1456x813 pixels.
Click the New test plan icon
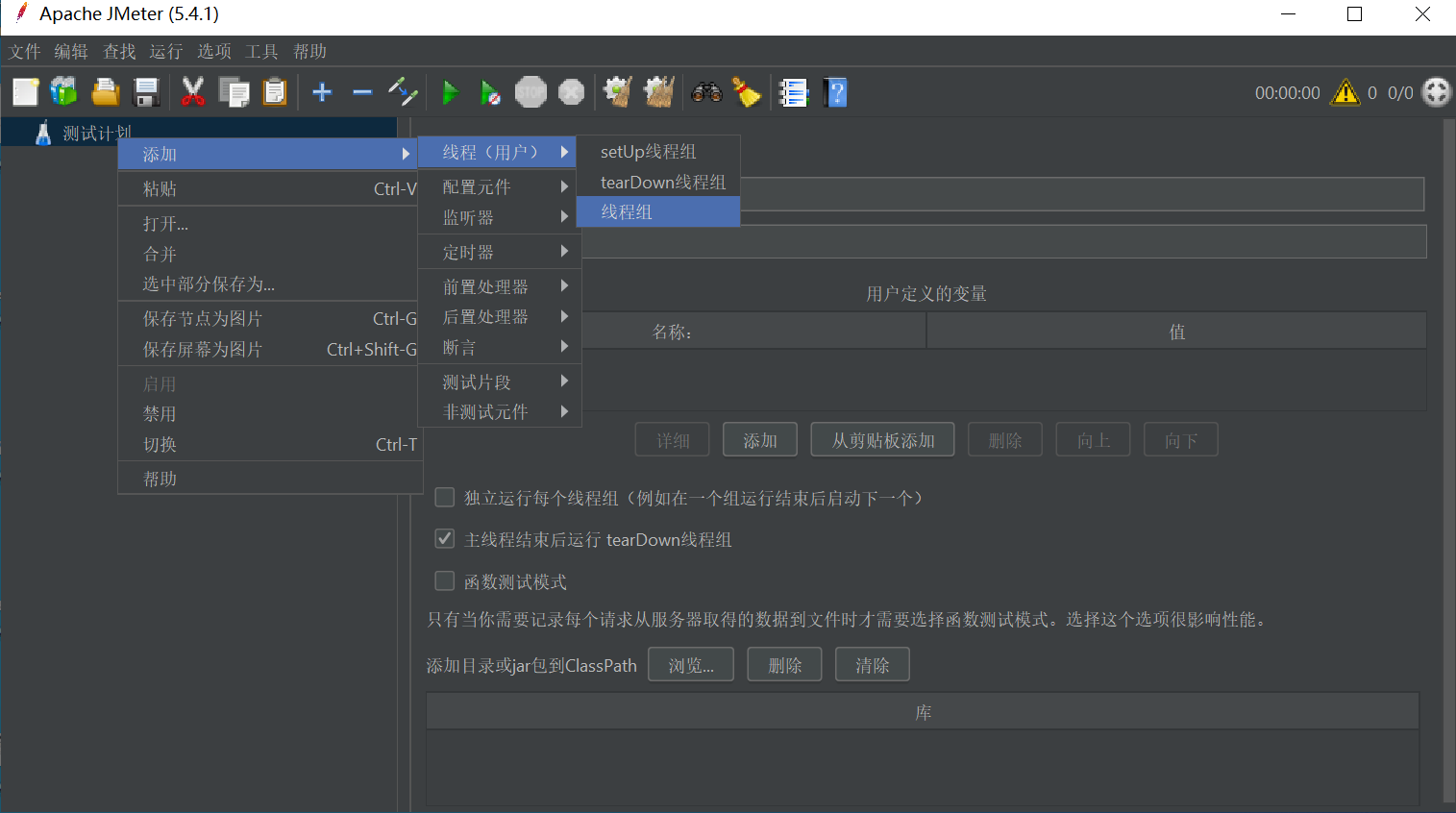pyautogui.click(x=26, y=92)
